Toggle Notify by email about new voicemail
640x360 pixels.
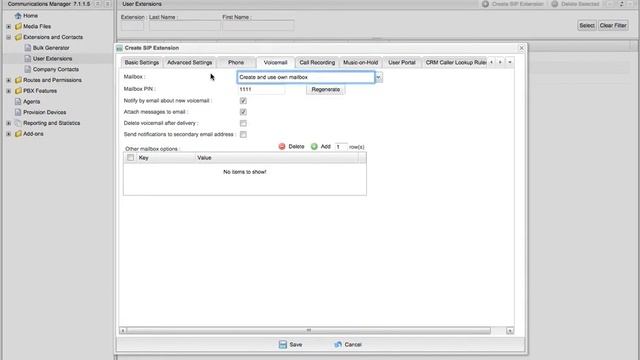(x=243, y=101)
